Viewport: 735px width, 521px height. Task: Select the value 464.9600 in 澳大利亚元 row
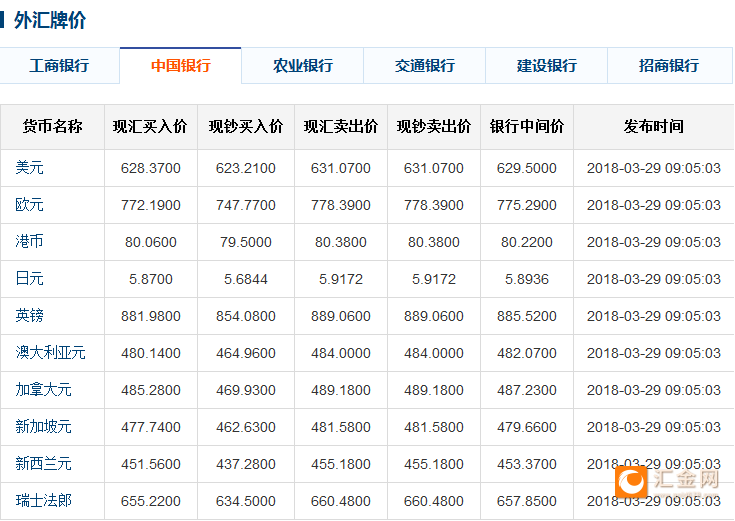click(x=246, y=354)
